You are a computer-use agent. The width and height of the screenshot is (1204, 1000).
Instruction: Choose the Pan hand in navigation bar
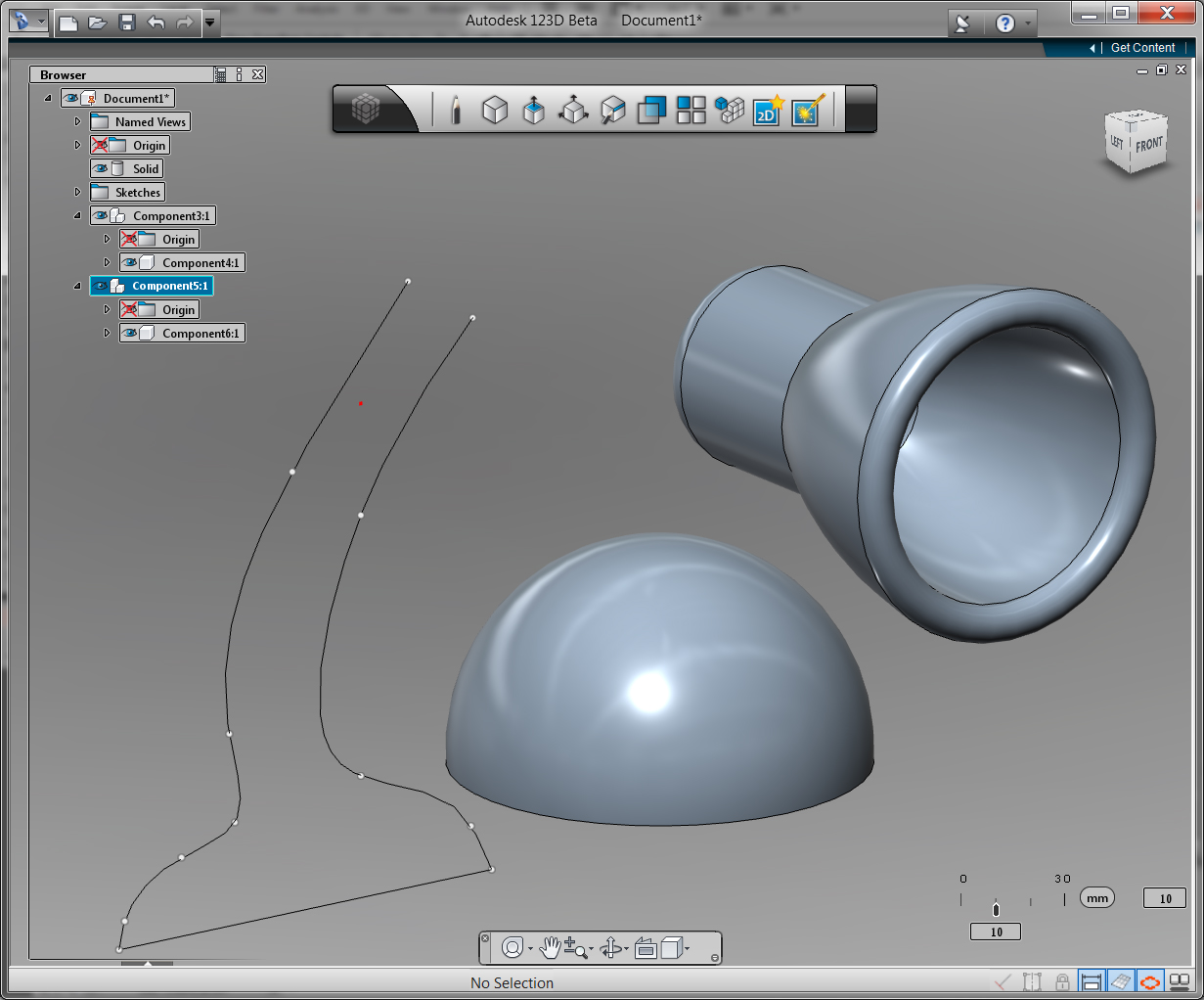click(549, 947)
